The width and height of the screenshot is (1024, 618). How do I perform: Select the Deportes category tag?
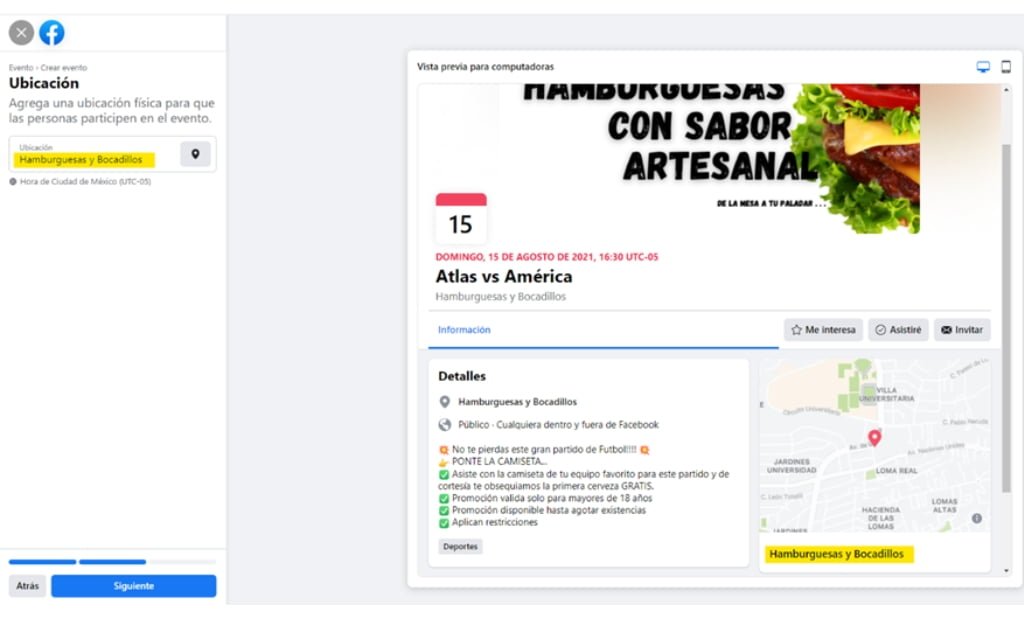coord(459,546)
